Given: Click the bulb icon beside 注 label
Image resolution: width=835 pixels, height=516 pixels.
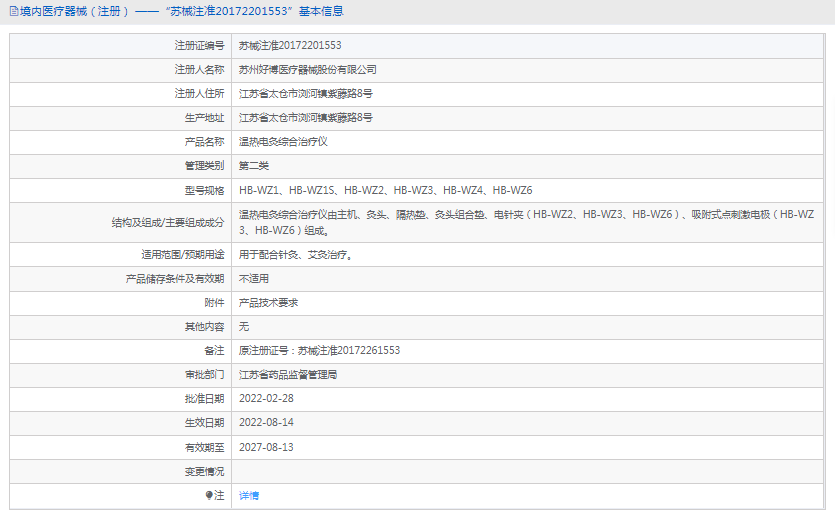Looking at the screenshot, I should tap(209, 495).
